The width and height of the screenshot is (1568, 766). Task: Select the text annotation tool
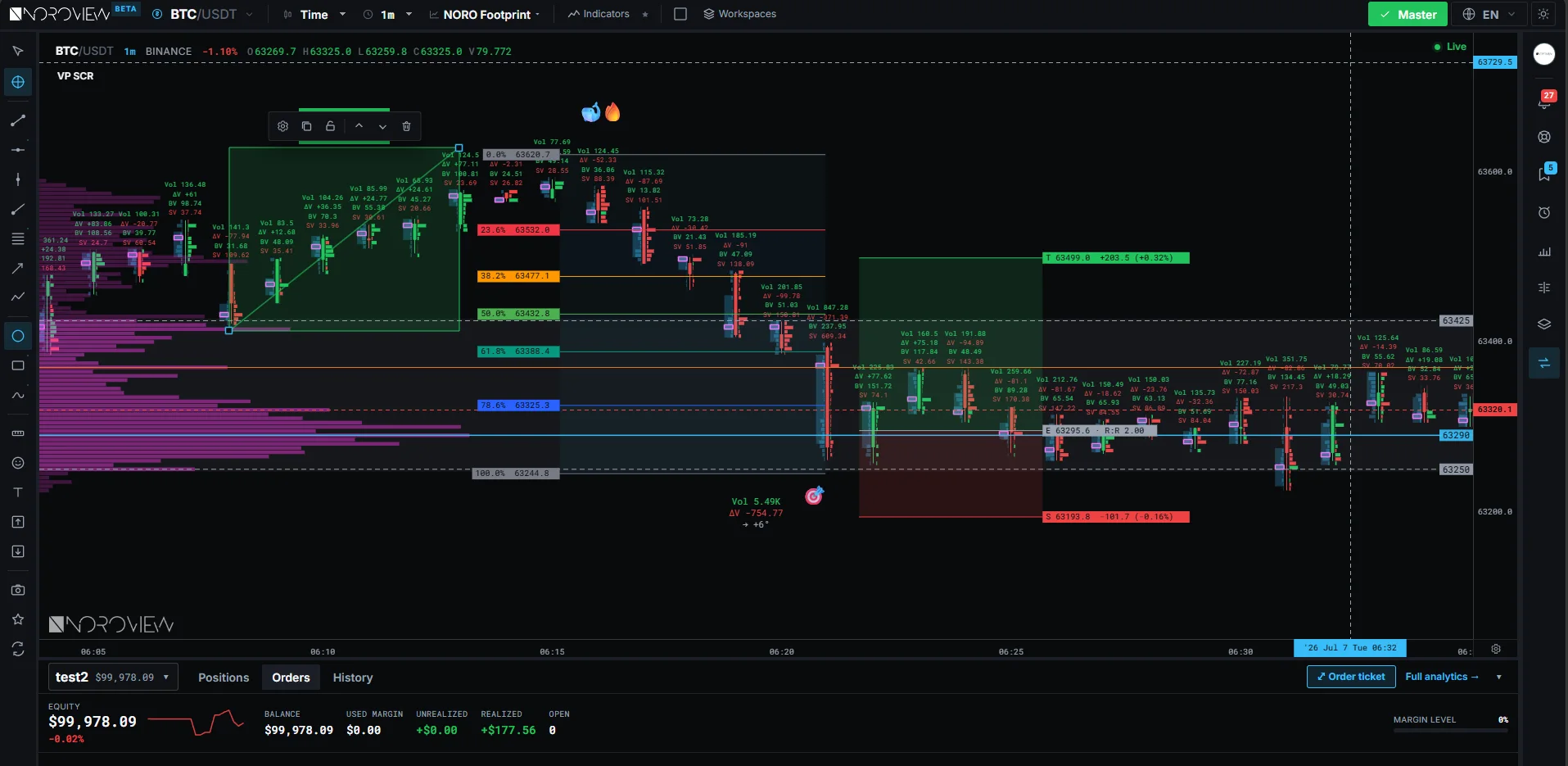[x=18, y=492]
